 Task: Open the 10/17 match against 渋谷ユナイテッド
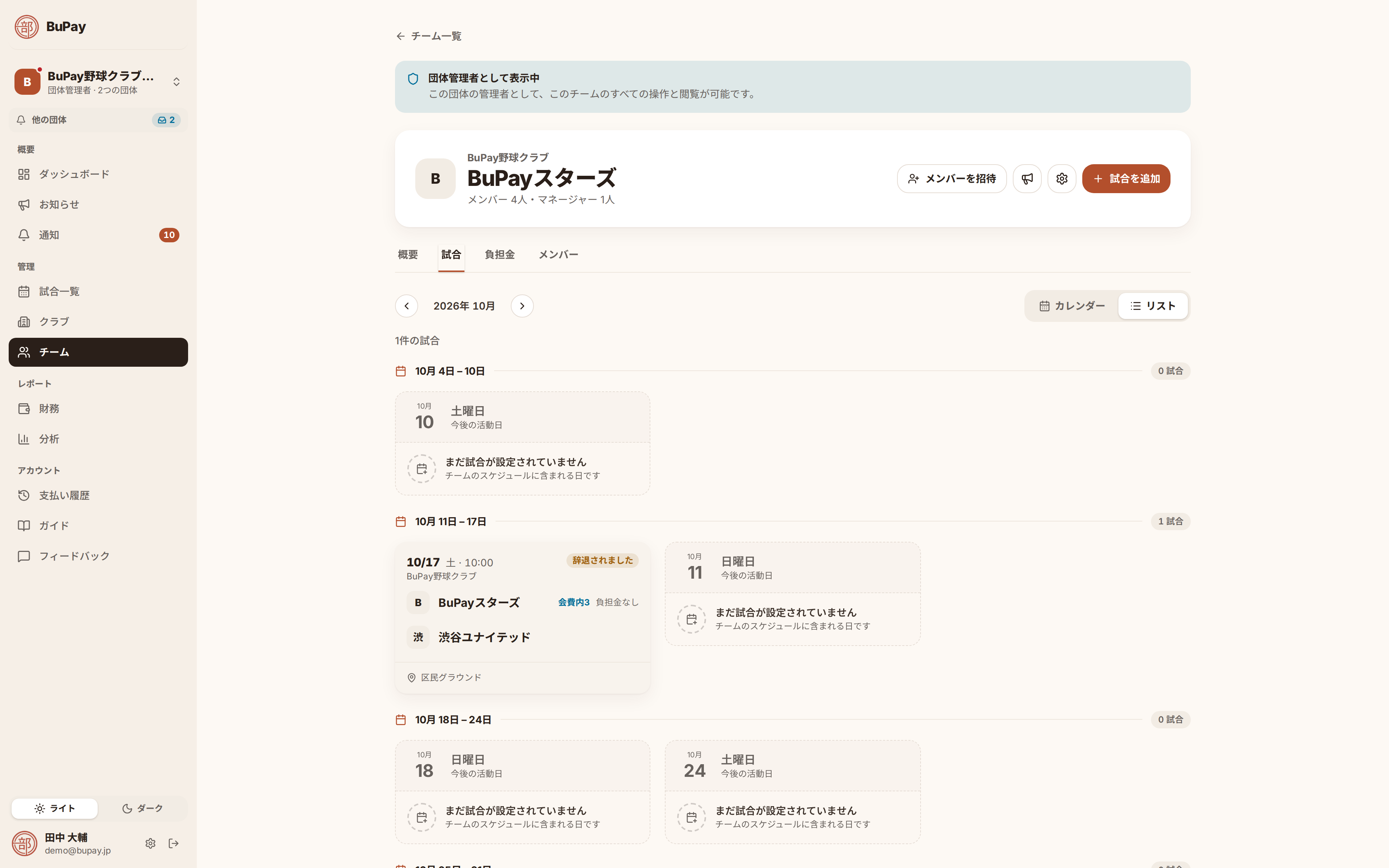[x=522, y=618]
